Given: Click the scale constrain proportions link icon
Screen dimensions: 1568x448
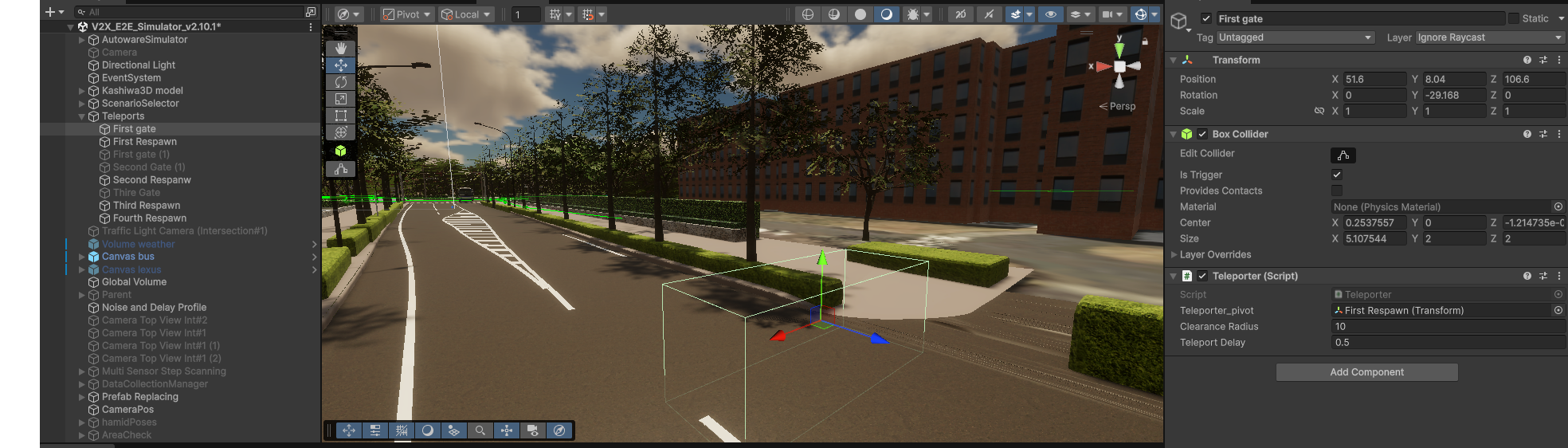Looking at the screenshot, I should (1319, 112).
